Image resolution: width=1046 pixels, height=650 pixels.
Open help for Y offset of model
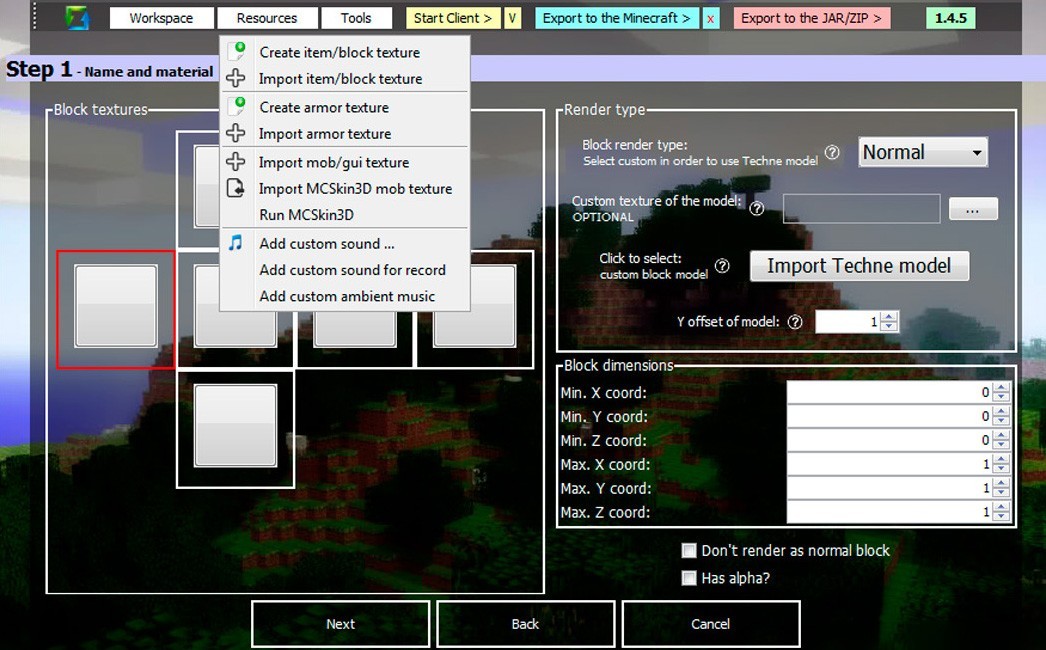[x=794, y=321]
